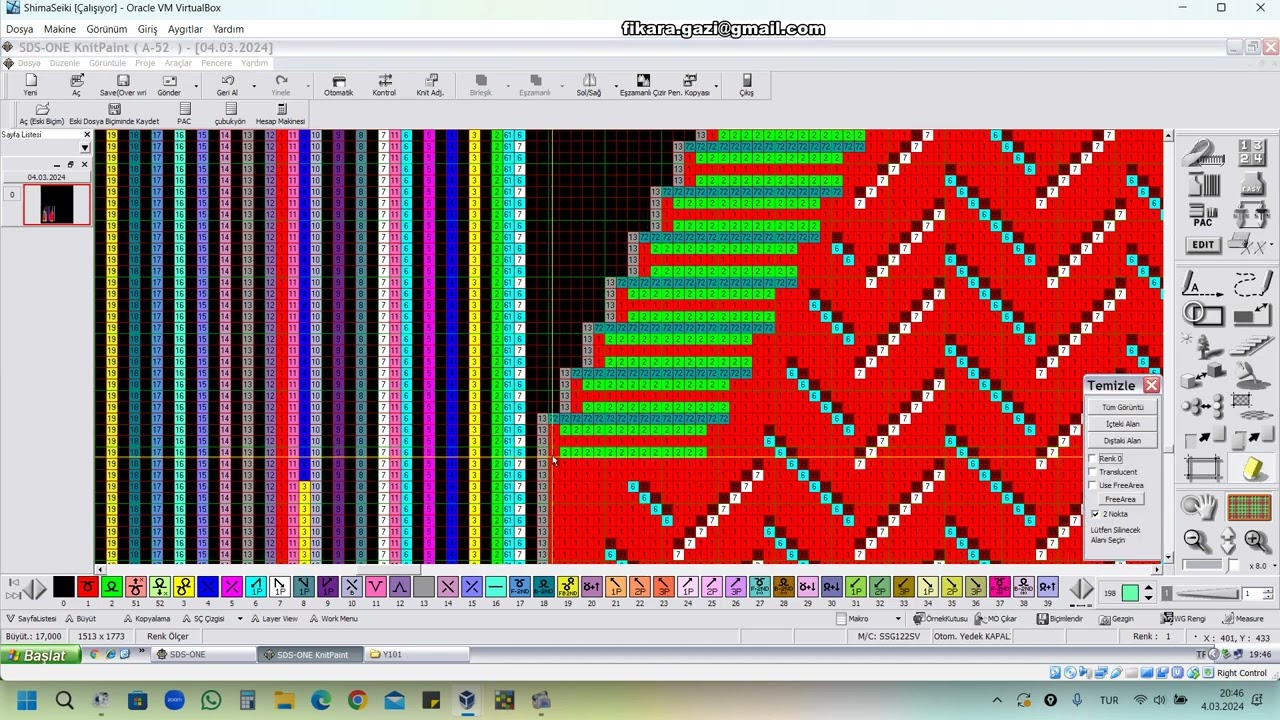1280x720 pixels.
Task: Select blue color number 4
Action: point(207,588)
